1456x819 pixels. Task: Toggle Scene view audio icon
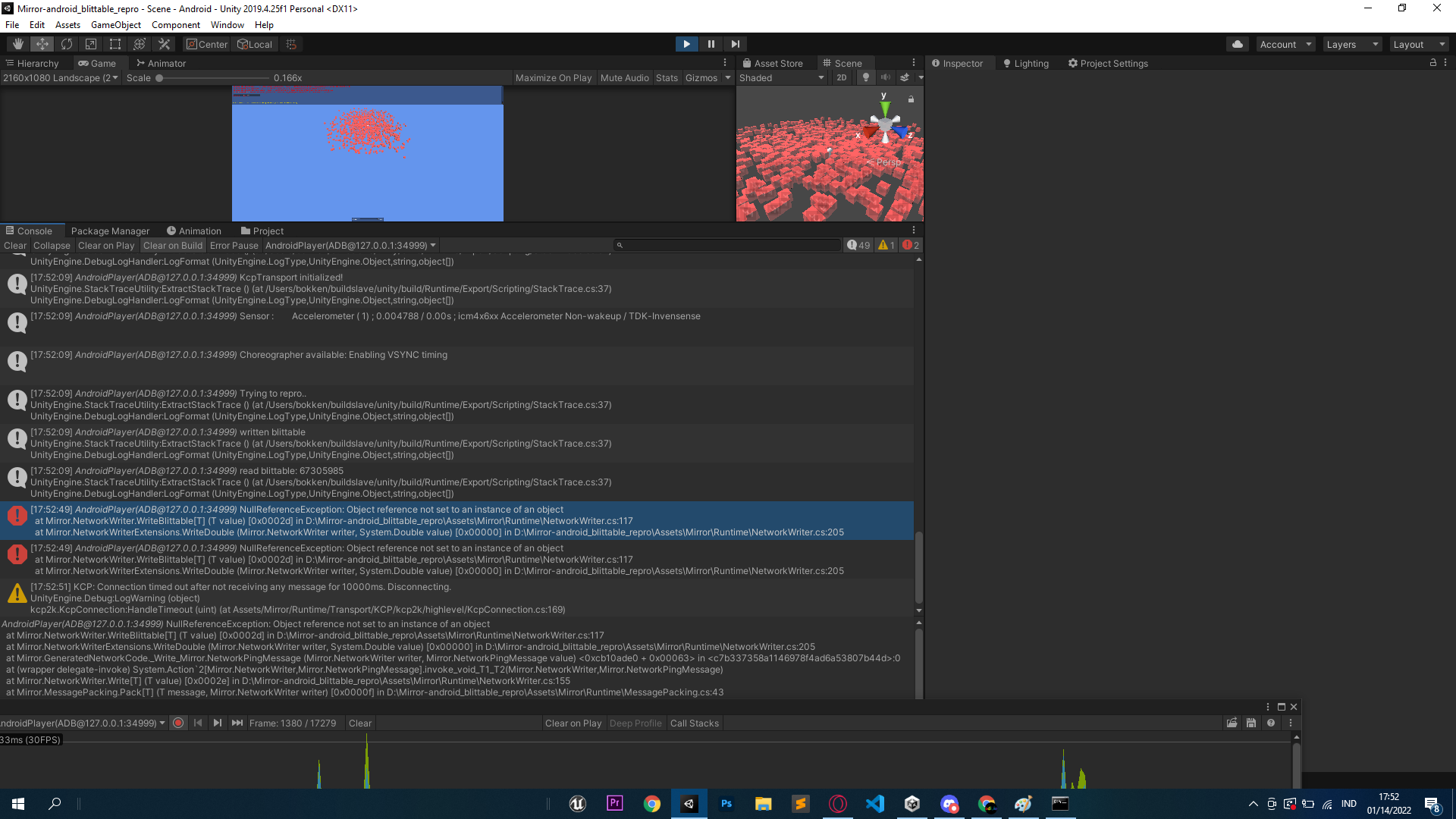pyautogui.click(x=886, y=77)
